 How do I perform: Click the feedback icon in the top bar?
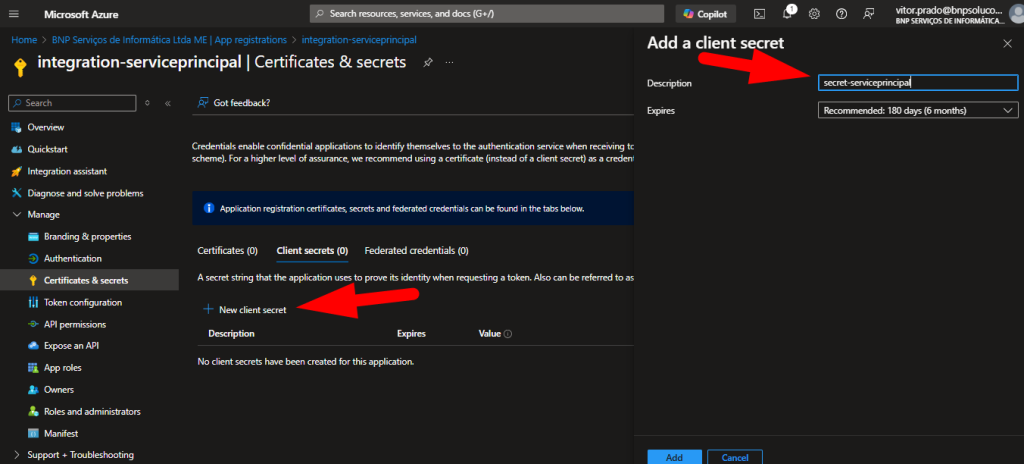click(x=868, y=14)
